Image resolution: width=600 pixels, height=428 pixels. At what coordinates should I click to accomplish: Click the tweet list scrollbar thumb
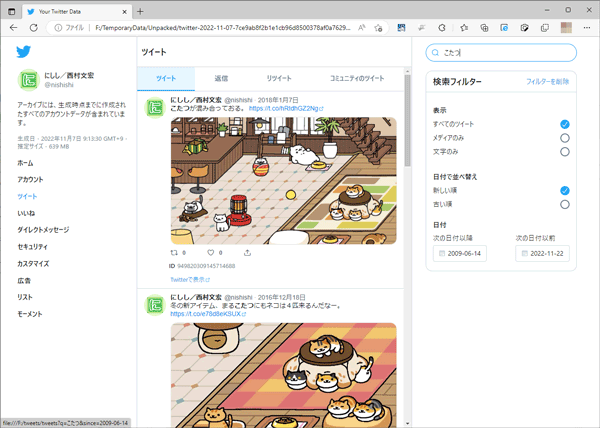pos(407,120)
